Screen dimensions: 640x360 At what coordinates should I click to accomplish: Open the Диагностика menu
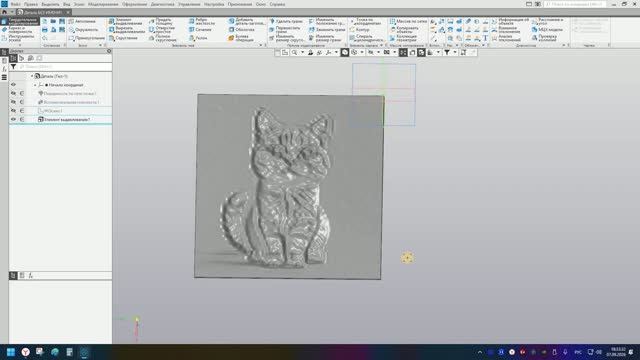click(162, 4)
